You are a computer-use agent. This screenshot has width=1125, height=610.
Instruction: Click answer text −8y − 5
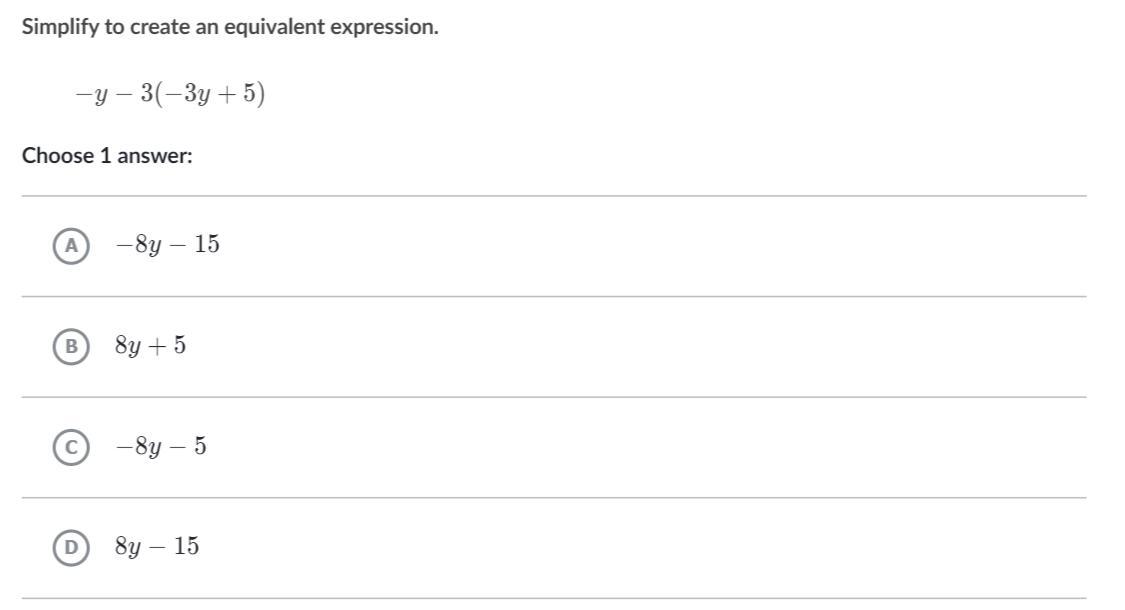160,447
